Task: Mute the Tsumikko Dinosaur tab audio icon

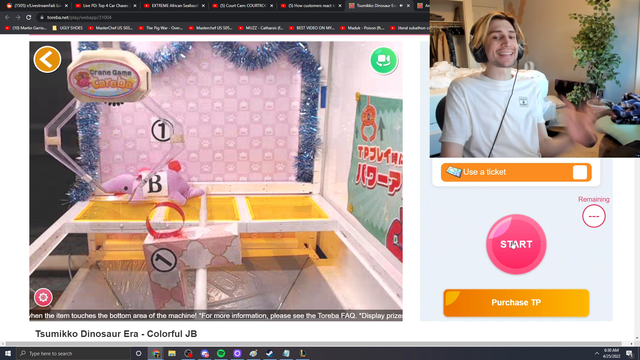Action: tap(401, 6)
